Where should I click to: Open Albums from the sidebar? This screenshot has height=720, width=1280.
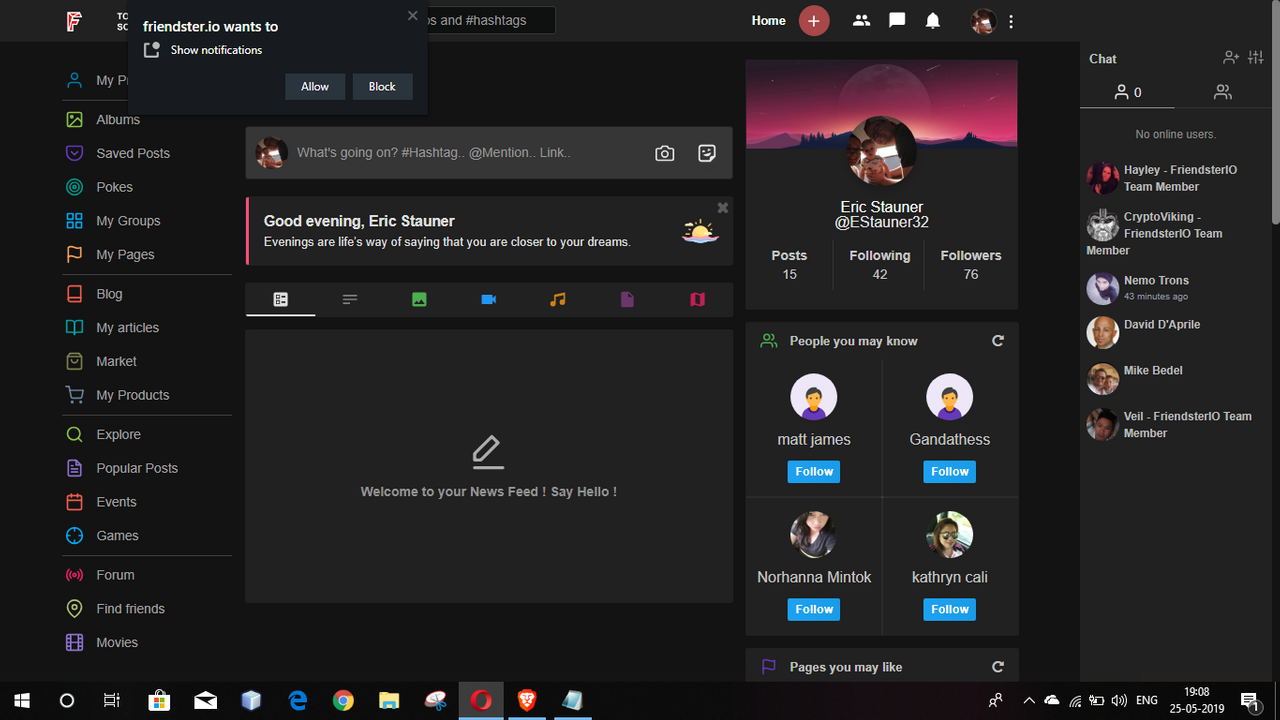[x=118, y=119]
